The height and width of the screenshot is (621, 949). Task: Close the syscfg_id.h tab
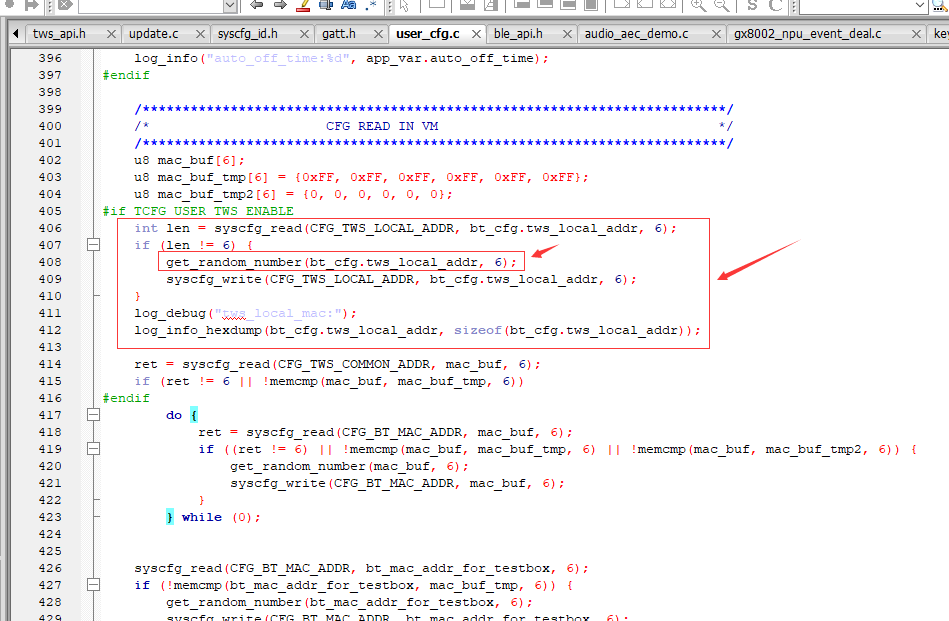coord(304,34)
